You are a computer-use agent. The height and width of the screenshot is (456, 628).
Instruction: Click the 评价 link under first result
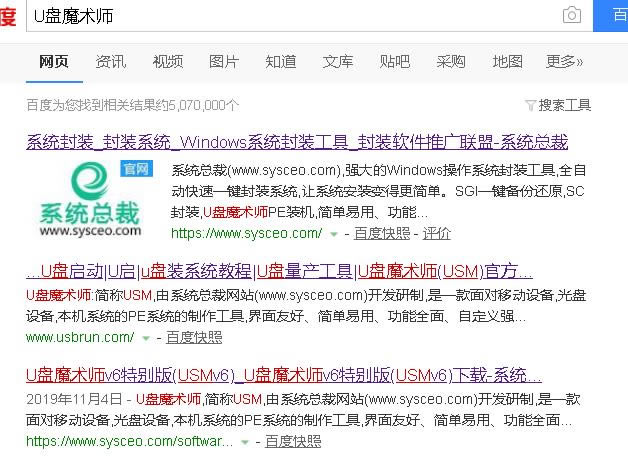(x=436, y=234)
